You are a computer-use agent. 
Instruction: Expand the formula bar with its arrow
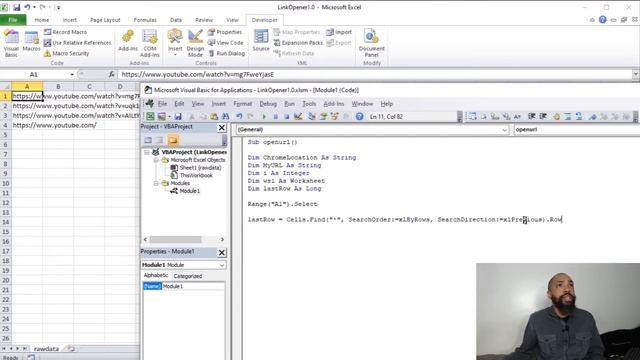tap(636, 74)
